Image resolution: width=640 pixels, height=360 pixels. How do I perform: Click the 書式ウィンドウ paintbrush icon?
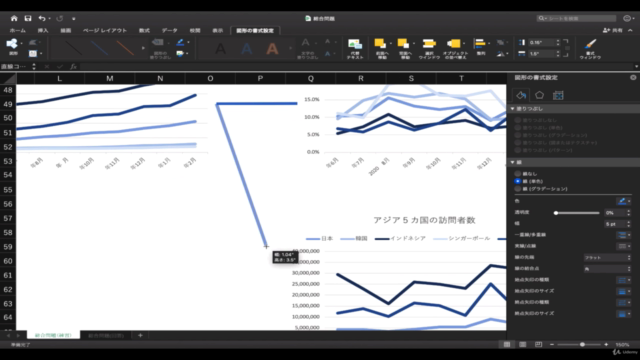pos(590,49)
